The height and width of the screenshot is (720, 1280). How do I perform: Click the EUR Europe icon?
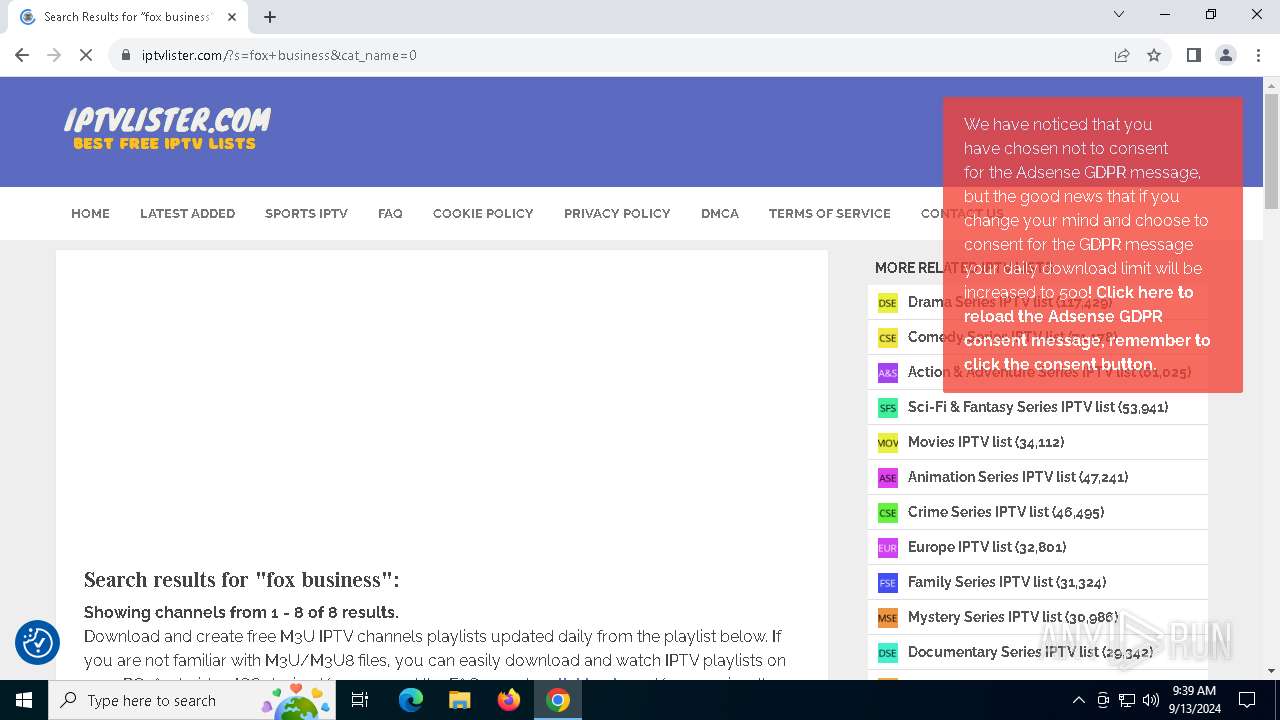click(887, 548)
